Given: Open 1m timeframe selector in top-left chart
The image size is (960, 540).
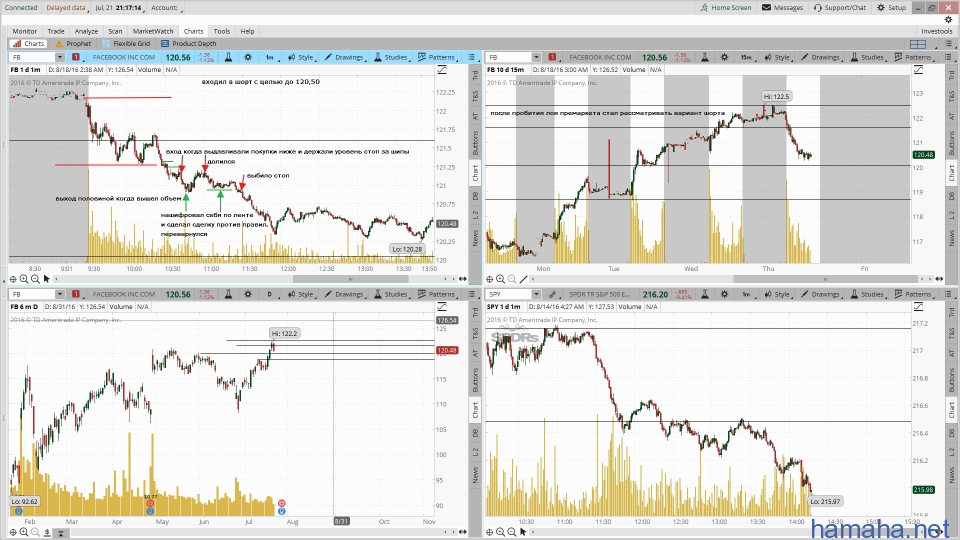Looking at the screenshot, I should point(270,57).
